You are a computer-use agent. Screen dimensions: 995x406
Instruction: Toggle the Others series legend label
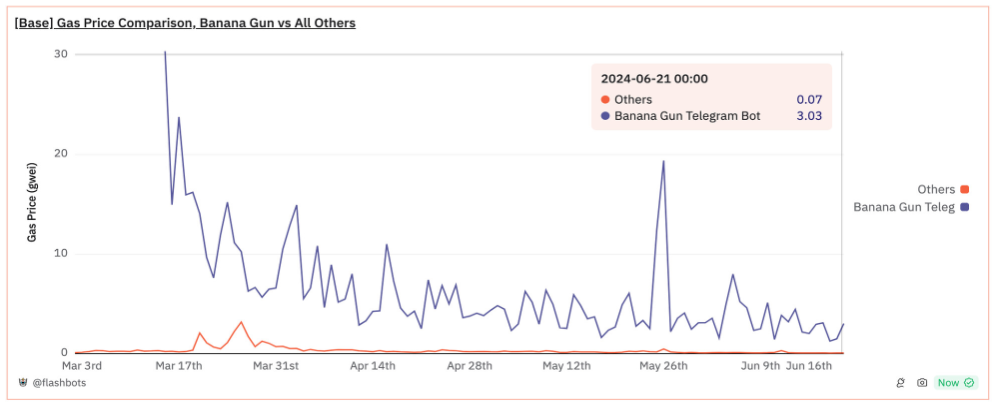[x=935, y=189]
